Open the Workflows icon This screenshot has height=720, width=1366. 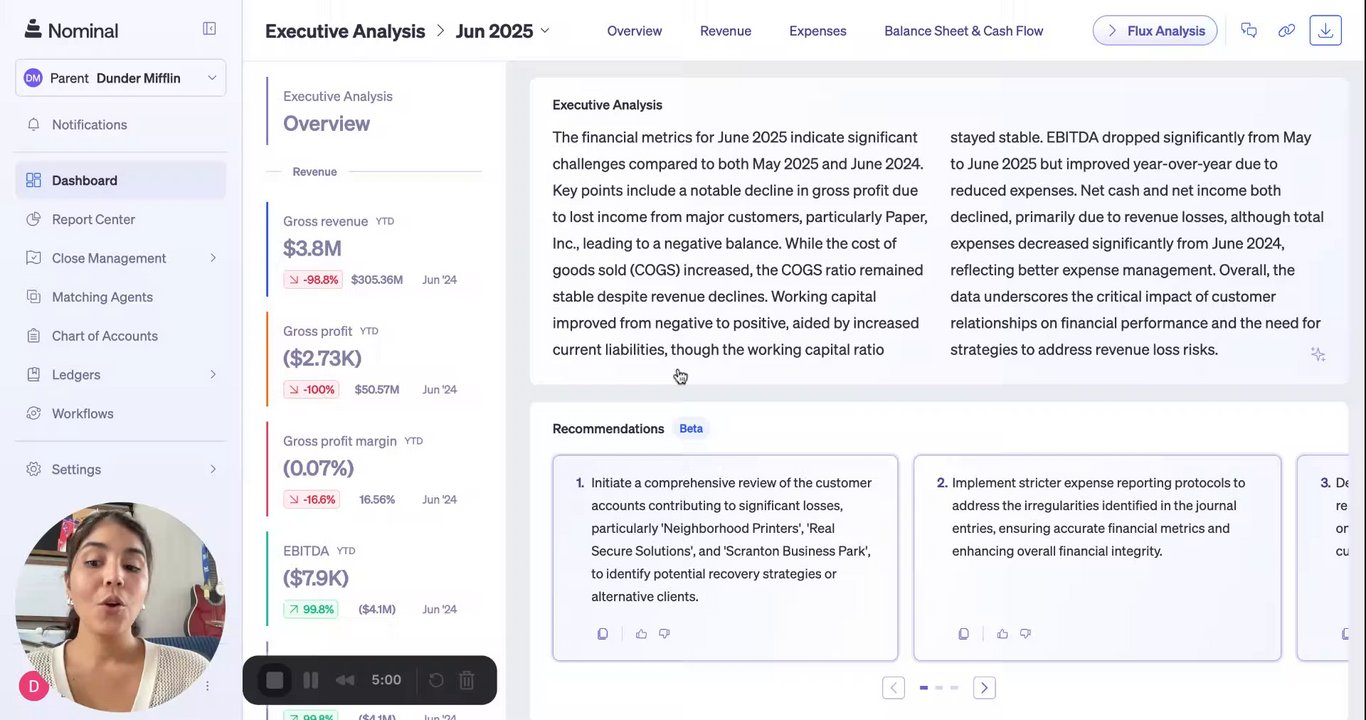tap(34, 413)
